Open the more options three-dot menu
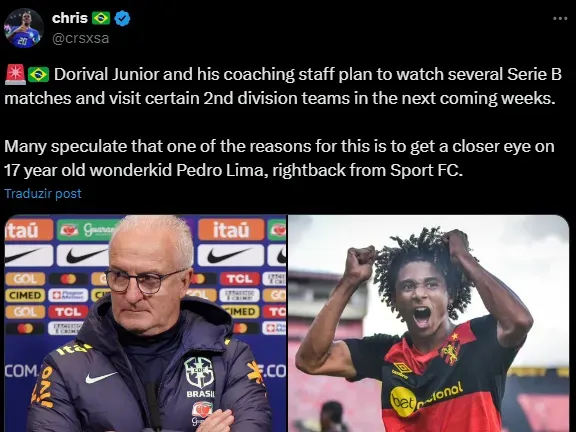This screenshot has height=432, width=576. (x=560, y=18)
